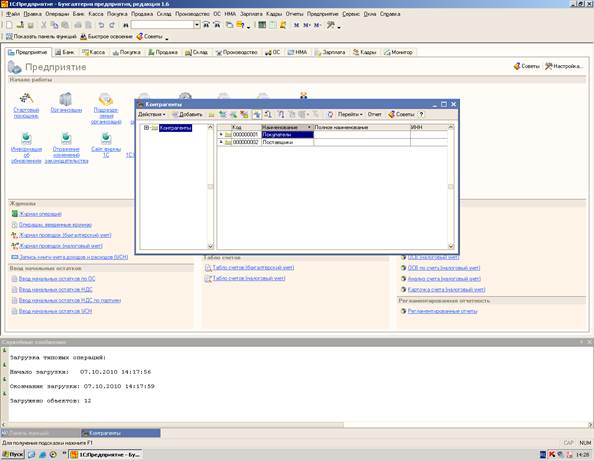Image resolution: width=594 pixels, height=461 pixels.
Task: Click the hierarchical view toggle icon in Контрагенты toolbar
Action: point(257,114)
